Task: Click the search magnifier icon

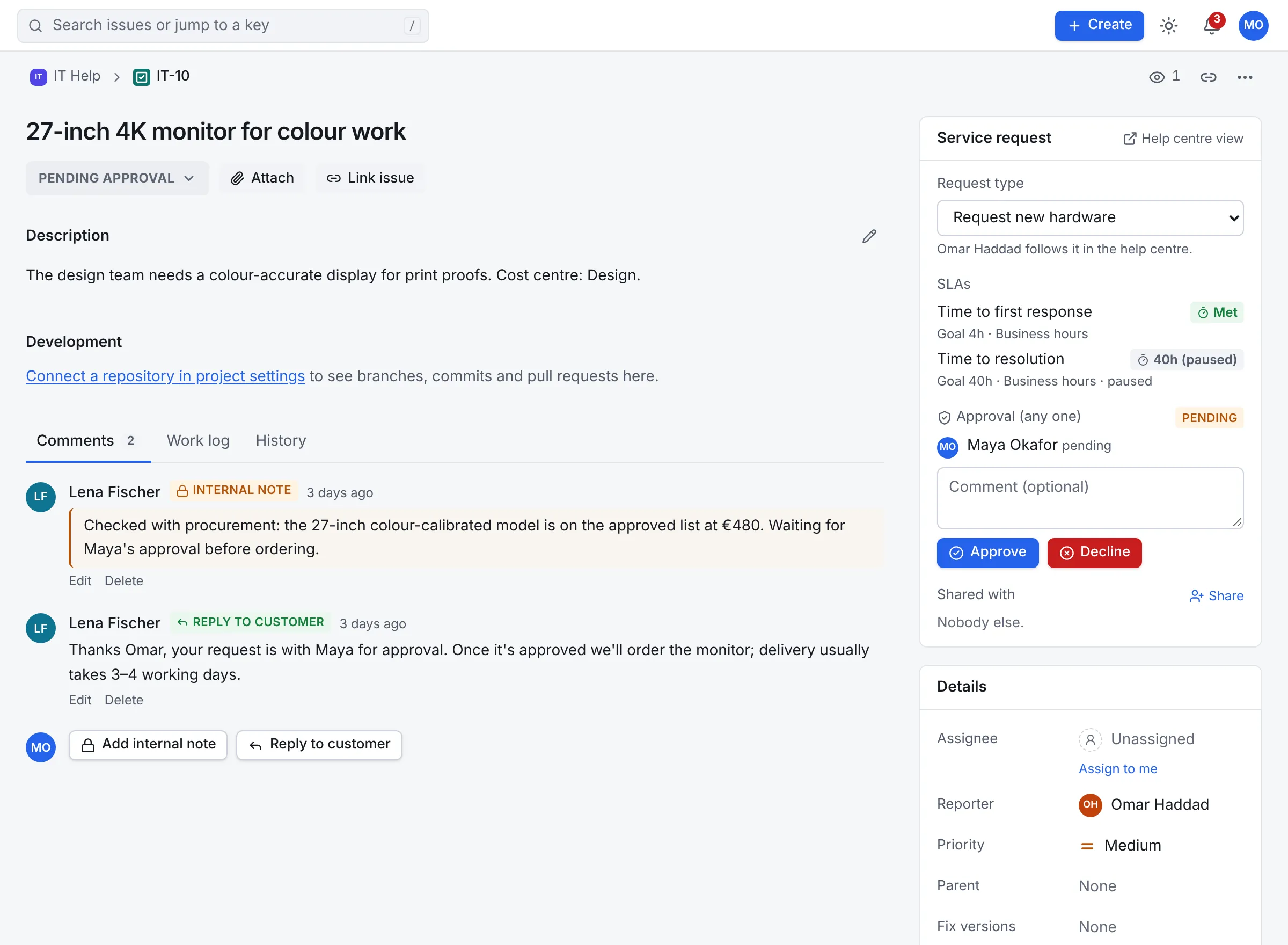Action: (x=35, y=26)
